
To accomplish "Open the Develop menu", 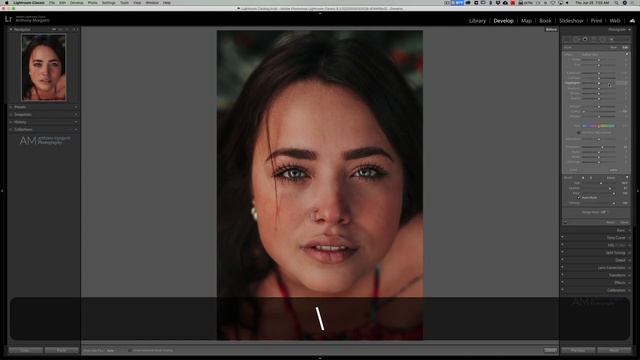I will coord(76,2).
